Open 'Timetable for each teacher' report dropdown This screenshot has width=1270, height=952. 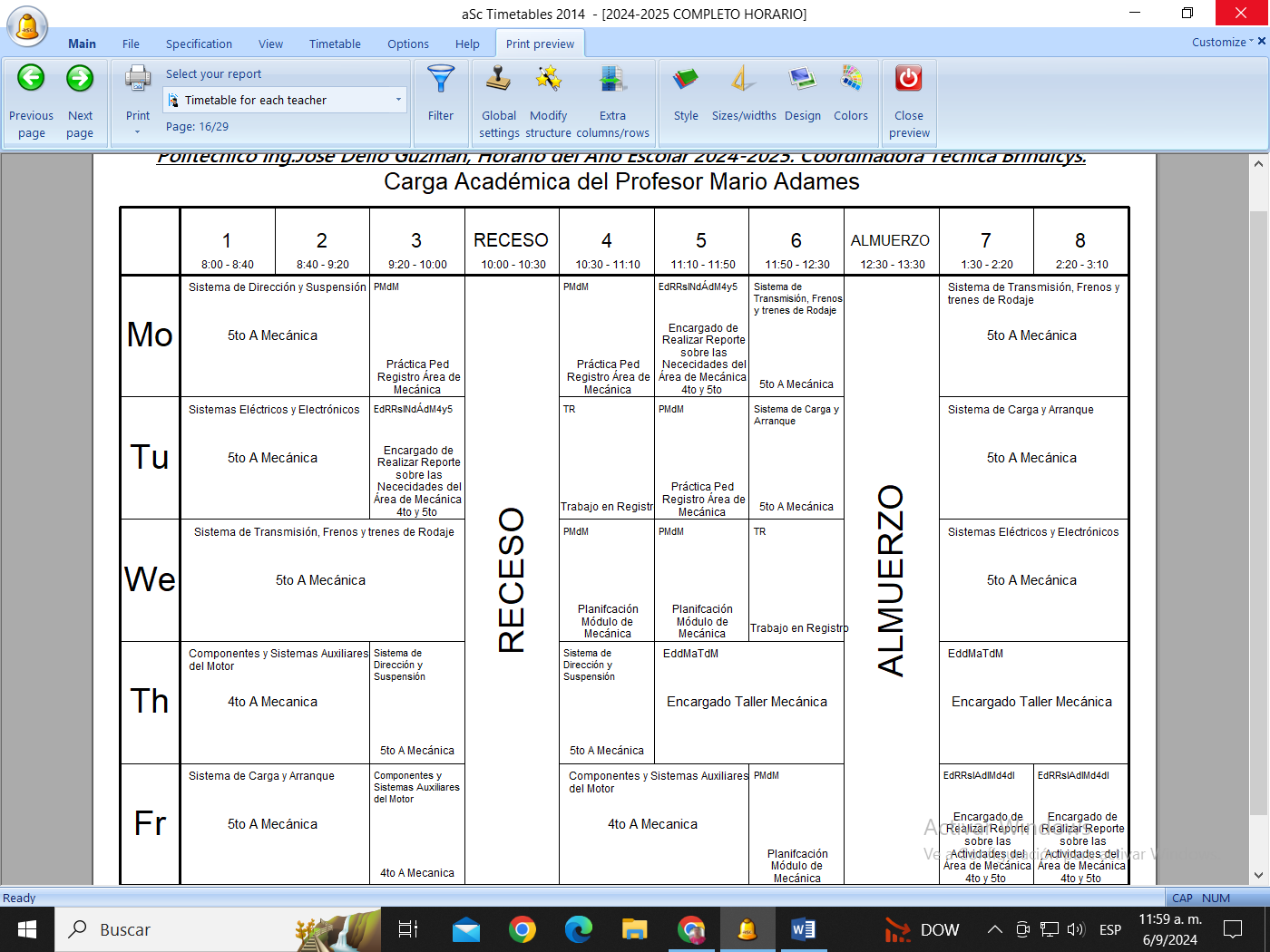click(x=285, y=100)
